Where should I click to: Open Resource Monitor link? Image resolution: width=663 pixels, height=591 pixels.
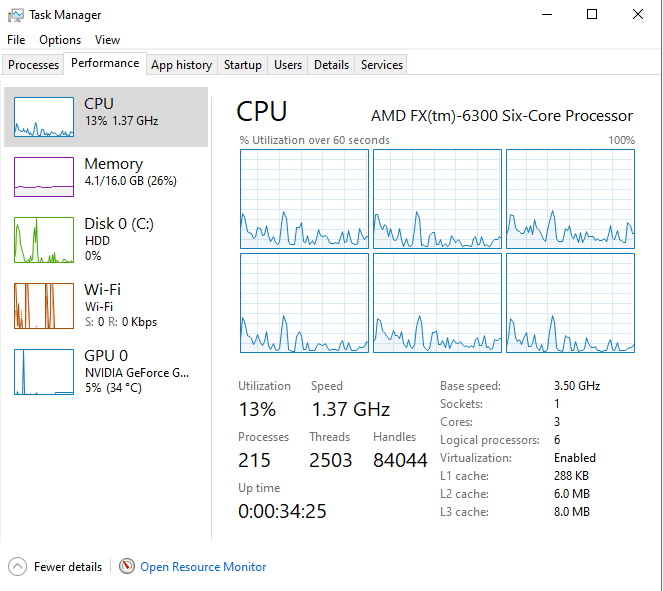203,567
